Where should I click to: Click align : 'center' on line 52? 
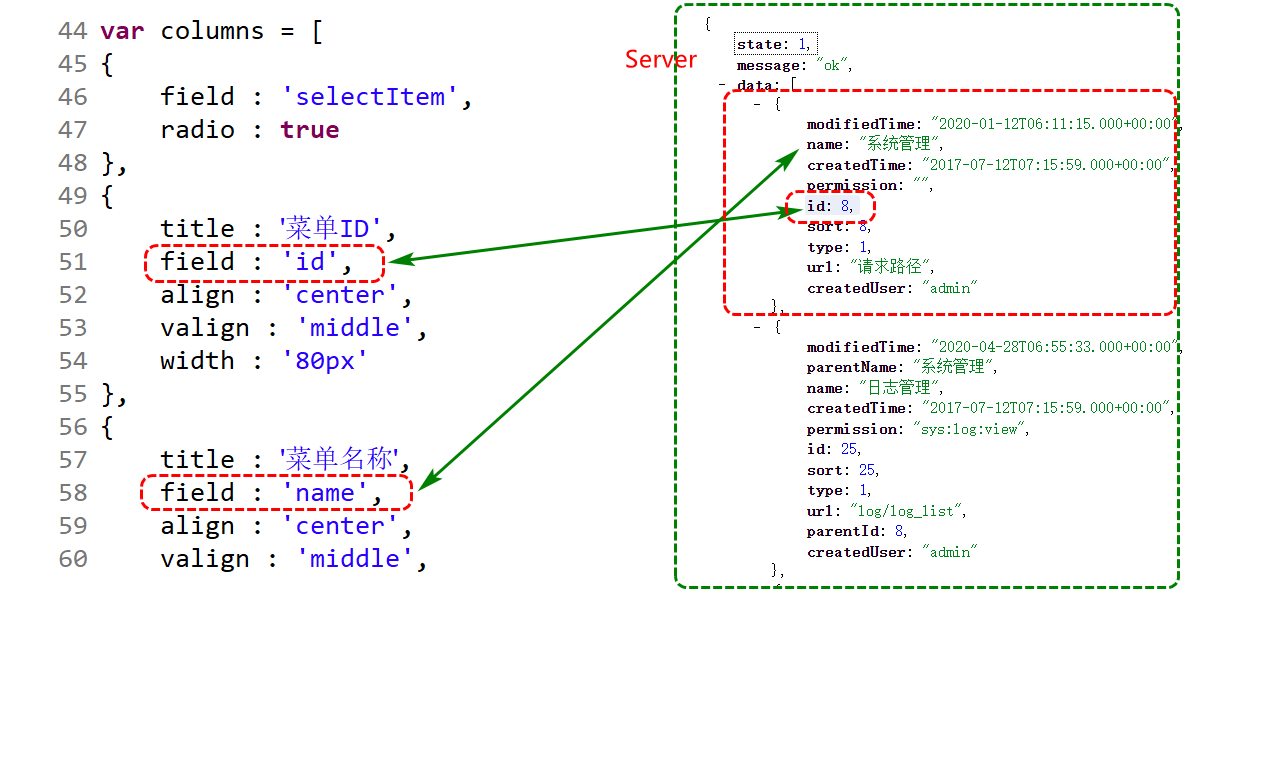coord(287,295)
